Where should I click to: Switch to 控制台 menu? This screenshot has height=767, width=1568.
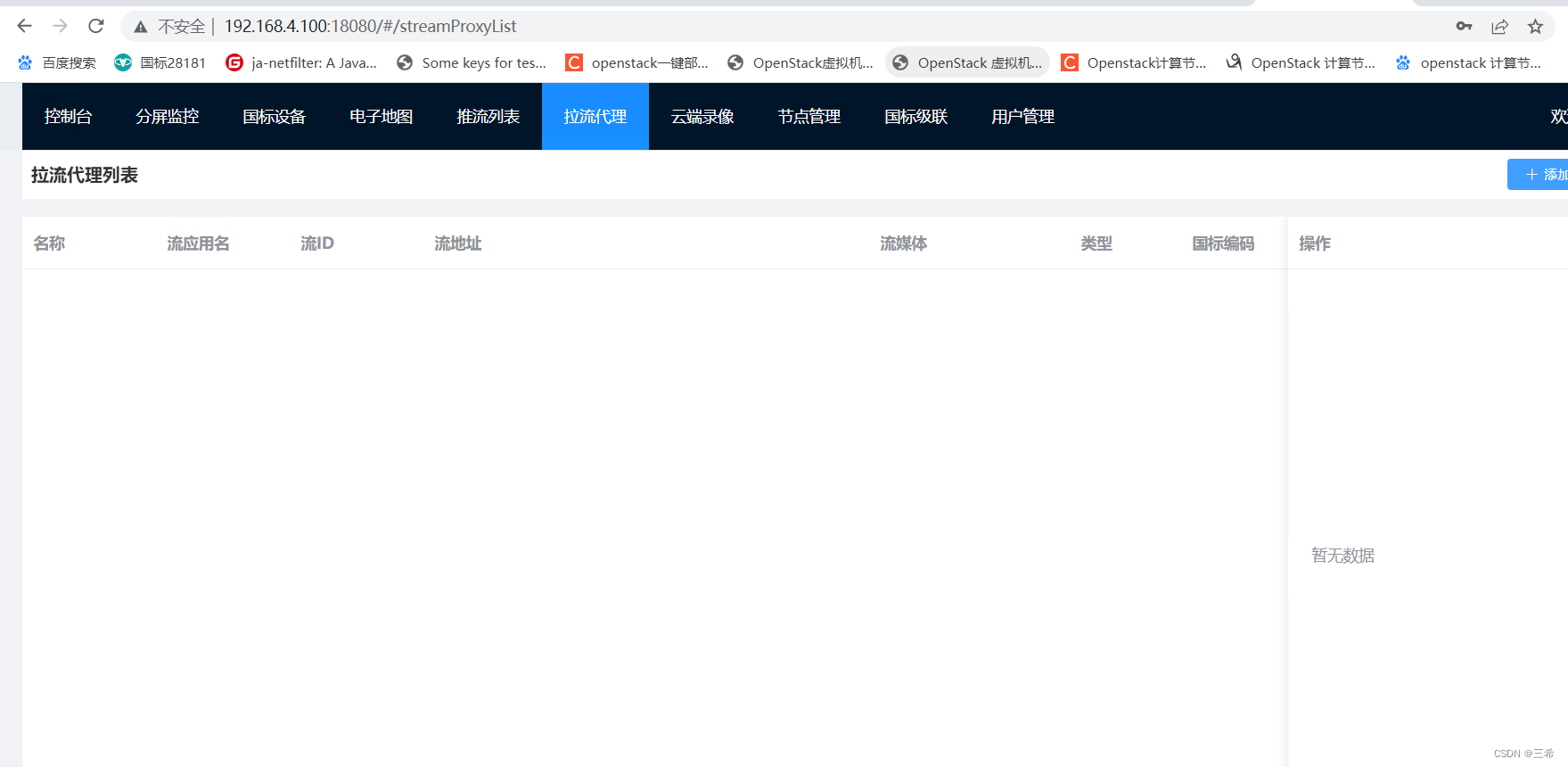[69, 116]
